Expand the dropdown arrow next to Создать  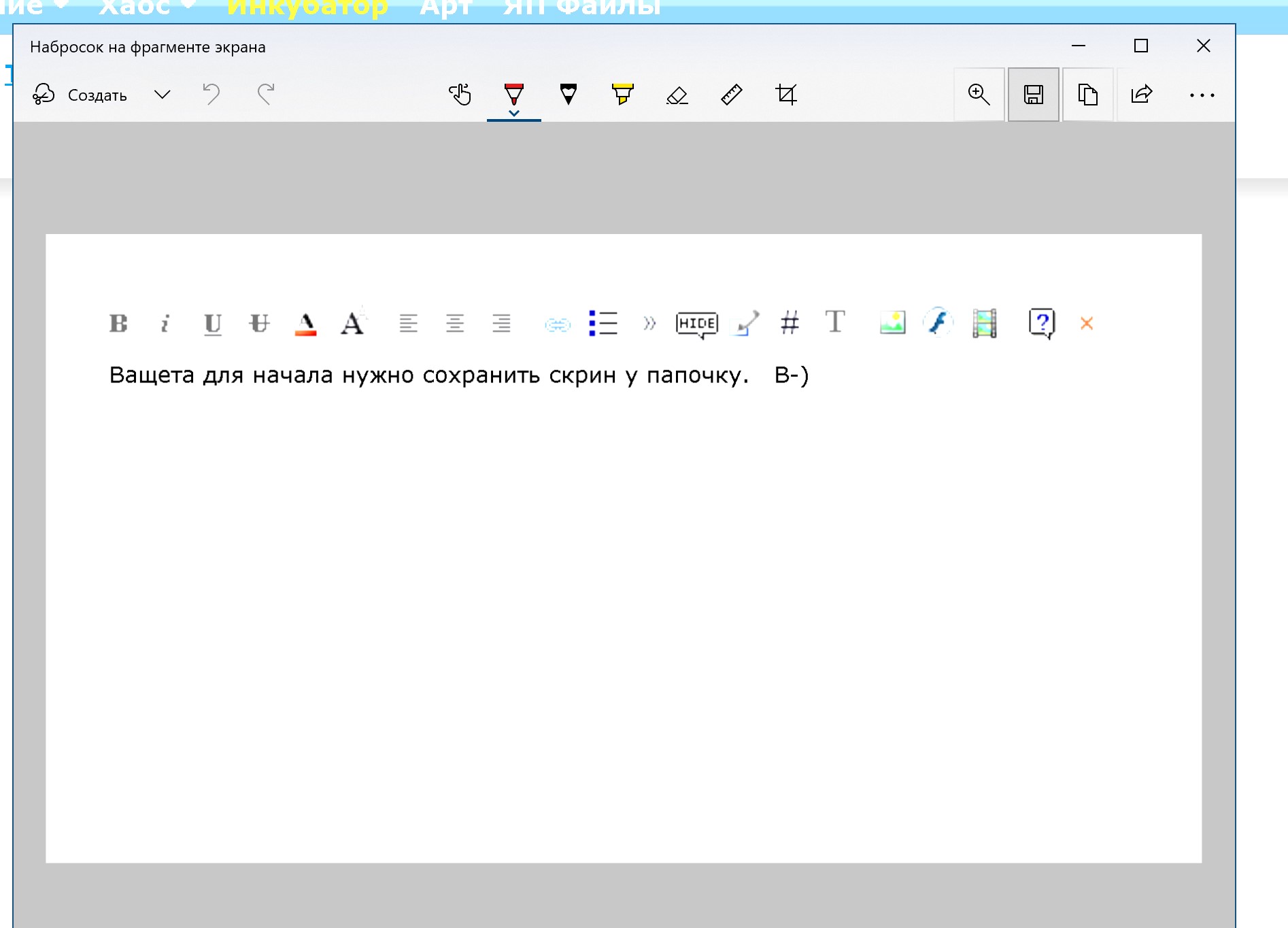click(x=162, y=95)
